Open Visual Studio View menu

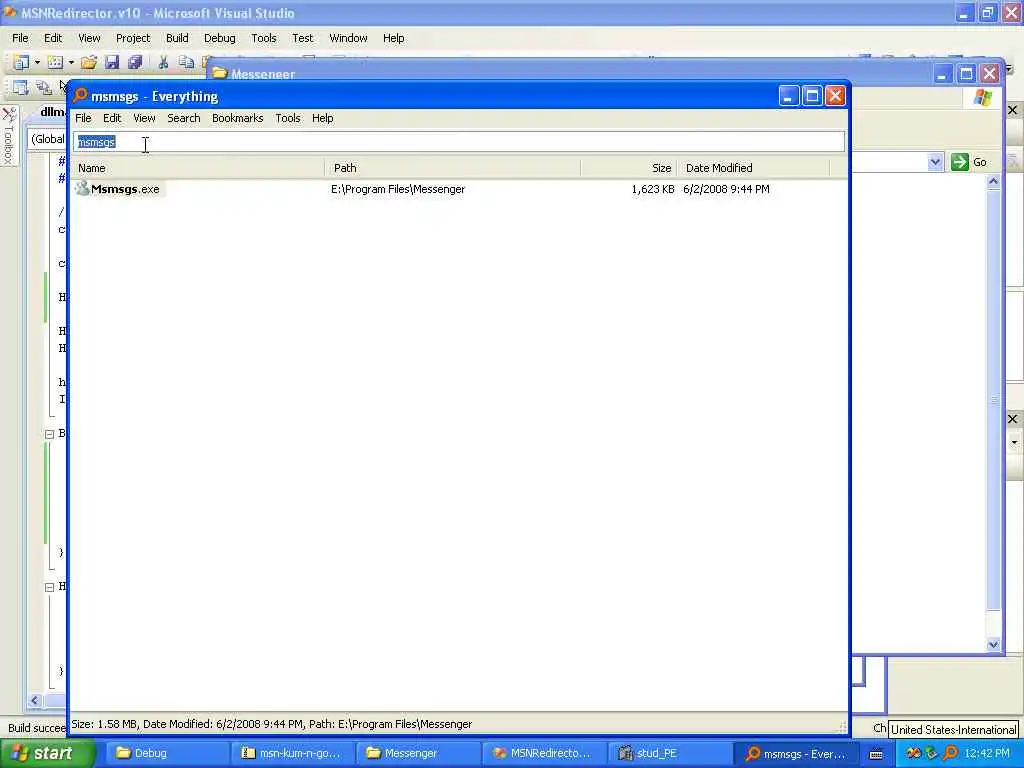[x=89, y=38]
